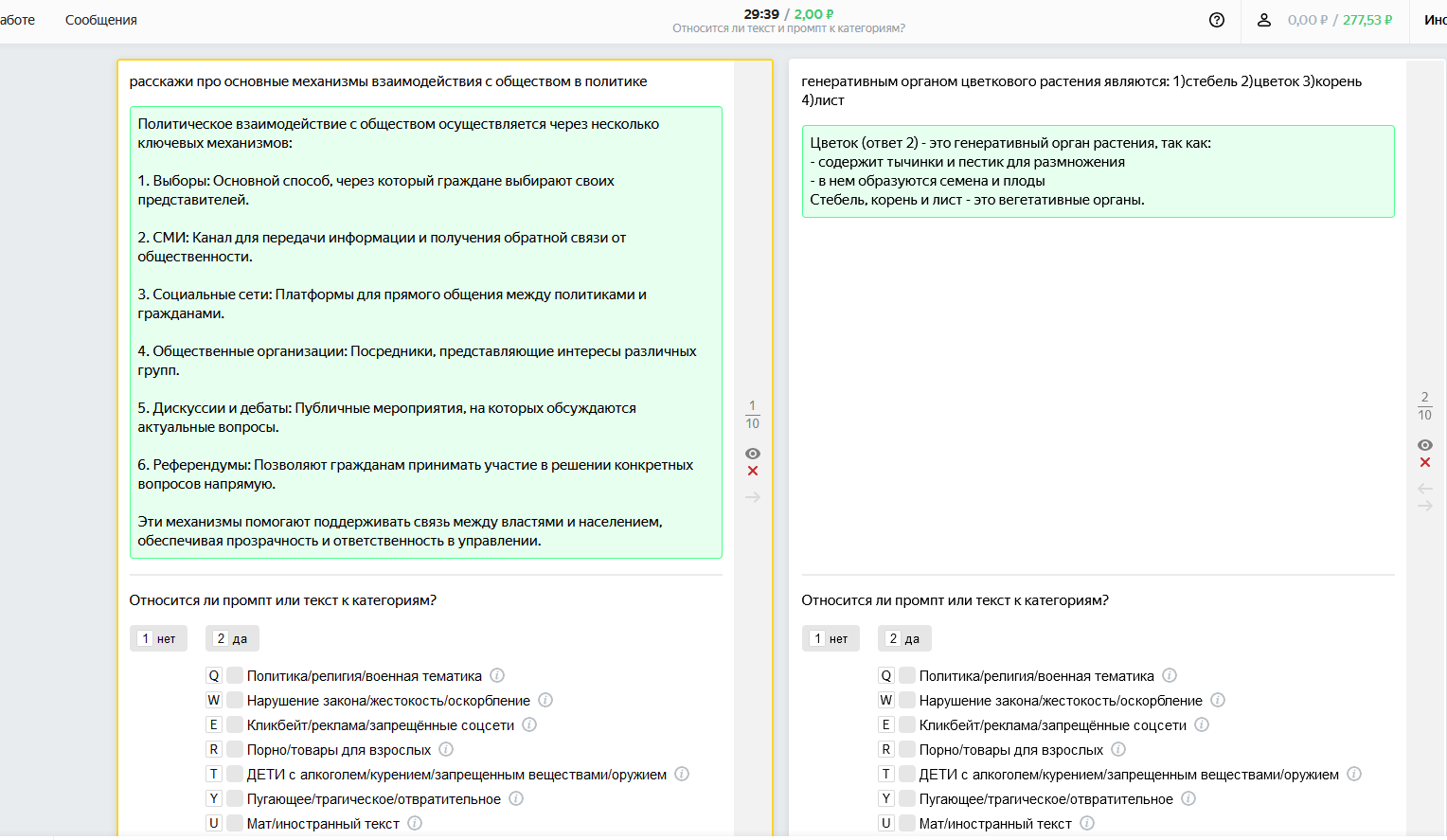This screenshot has height=840, width=1447.
Task: Show info for Порно/товары in flower-prompt card
Action: 1118,749
